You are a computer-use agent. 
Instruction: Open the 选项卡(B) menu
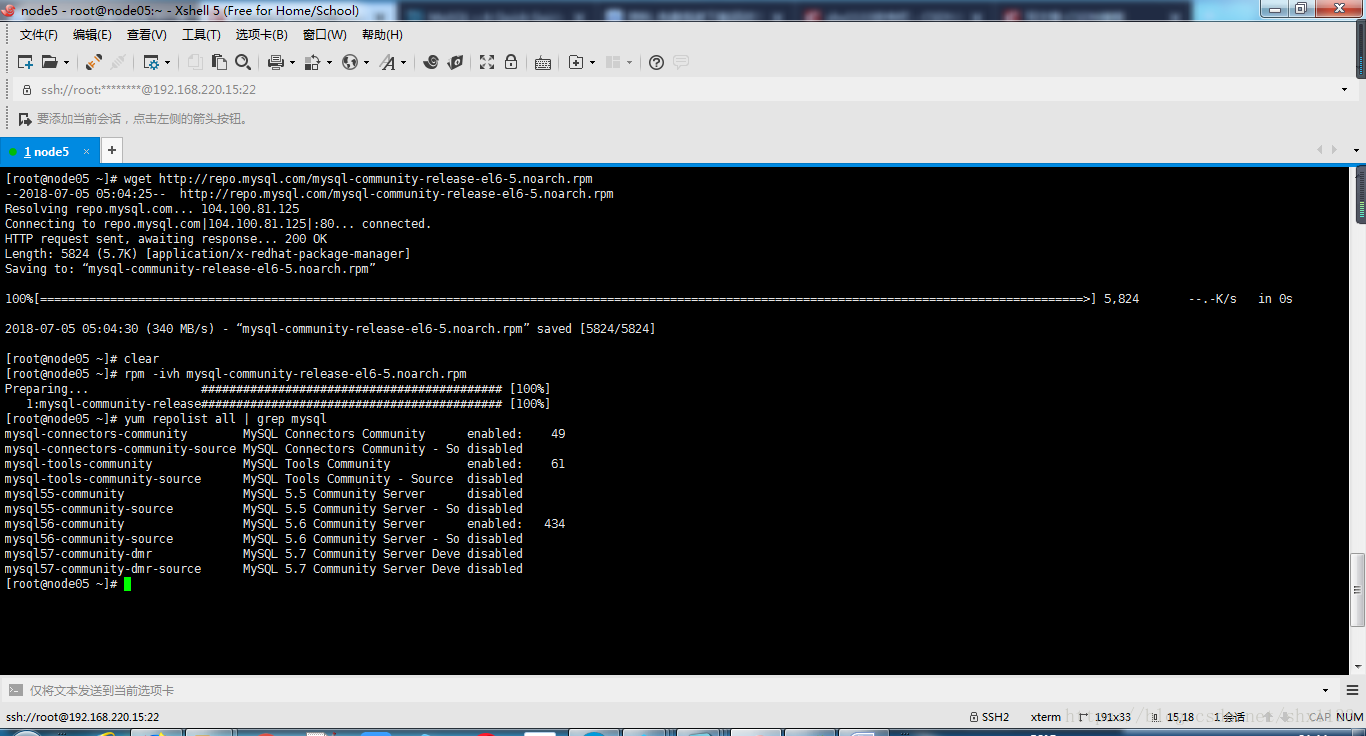pyautogui.click(x=262, y=35)
